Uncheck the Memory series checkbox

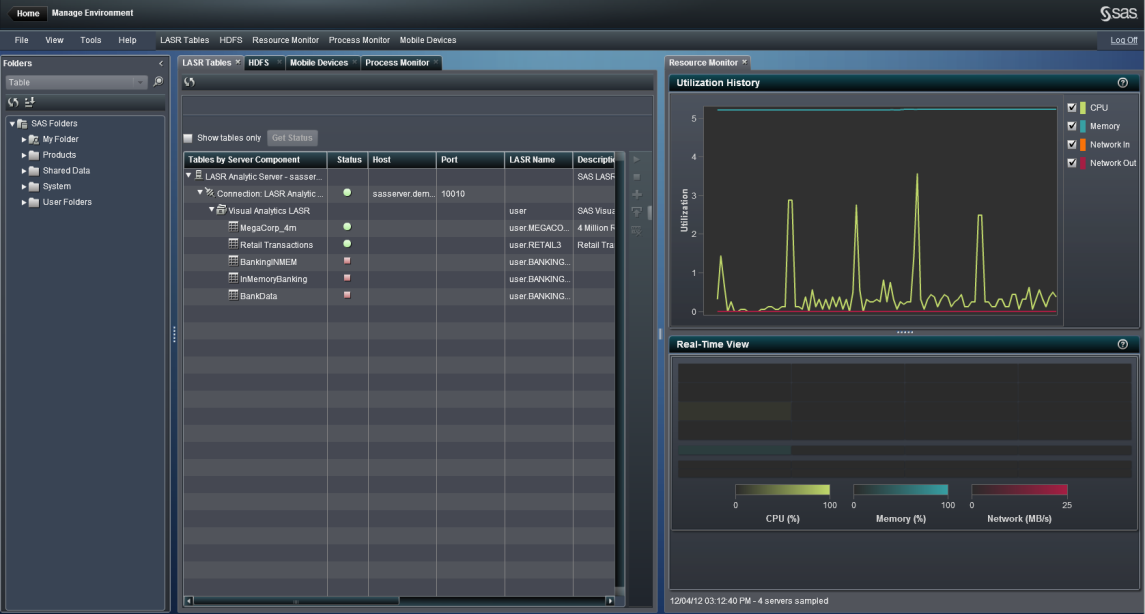pos(1072,126)
